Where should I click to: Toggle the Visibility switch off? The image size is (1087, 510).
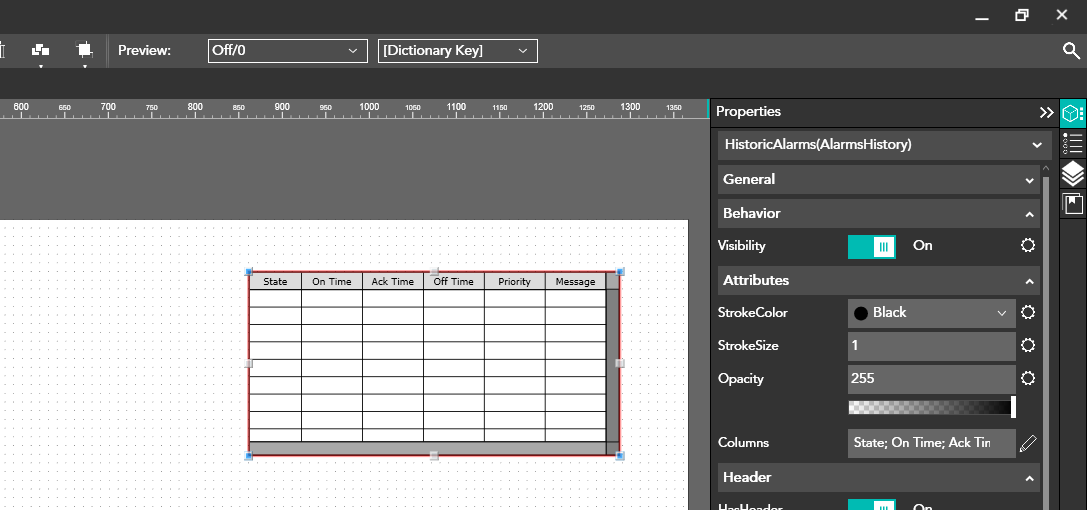coord(871,246)
